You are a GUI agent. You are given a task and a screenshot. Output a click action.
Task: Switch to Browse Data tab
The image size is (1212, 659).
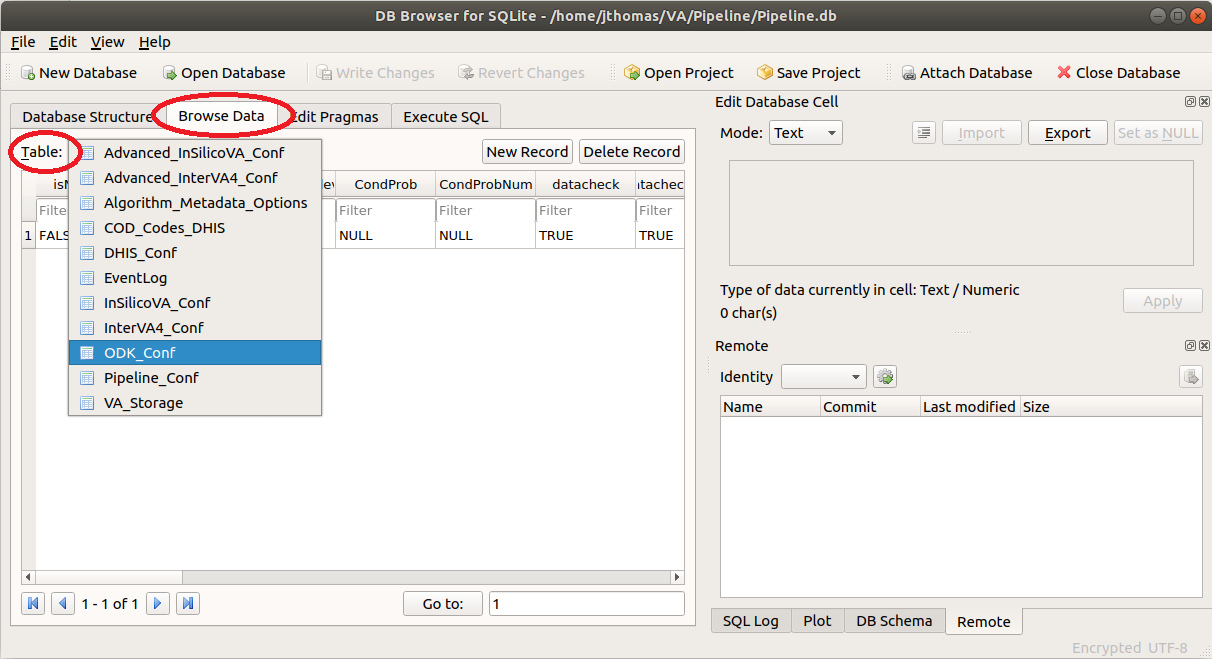[x=222, y=116]
